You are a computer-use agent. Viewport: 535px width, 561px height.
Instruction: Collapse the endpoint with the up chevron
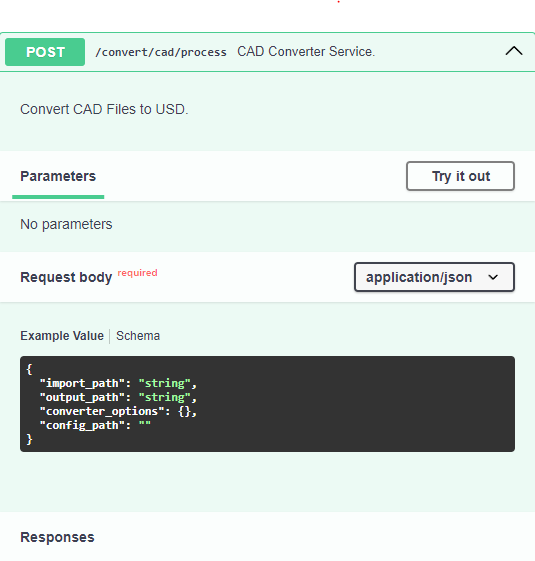click(x=514, y=51)
